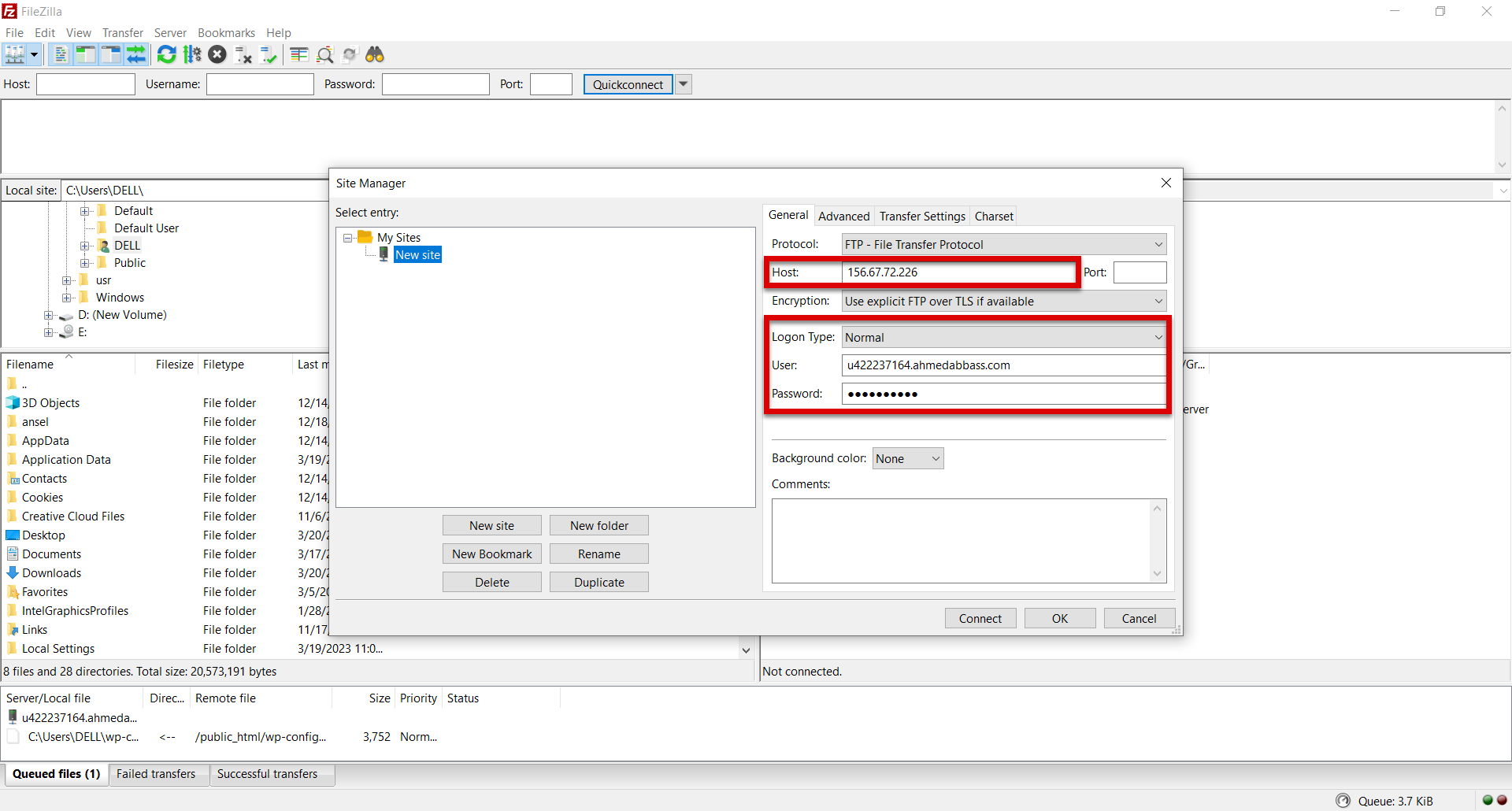Click the Duplicate button
The width and height of the screenshot is (1512, 811).
tap(598, 583)
